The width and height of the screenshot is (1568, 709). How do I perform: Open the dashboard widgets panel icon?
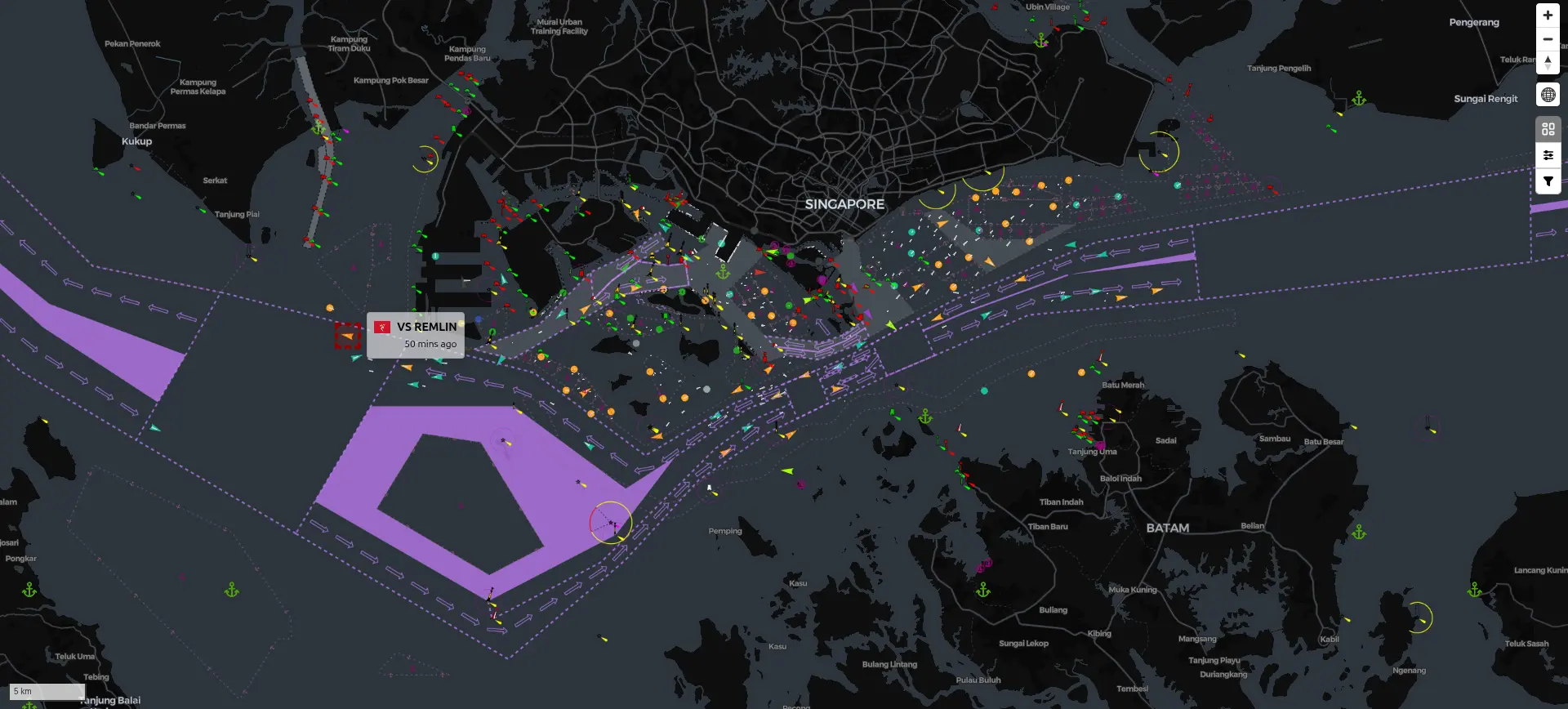[1548, 129]
